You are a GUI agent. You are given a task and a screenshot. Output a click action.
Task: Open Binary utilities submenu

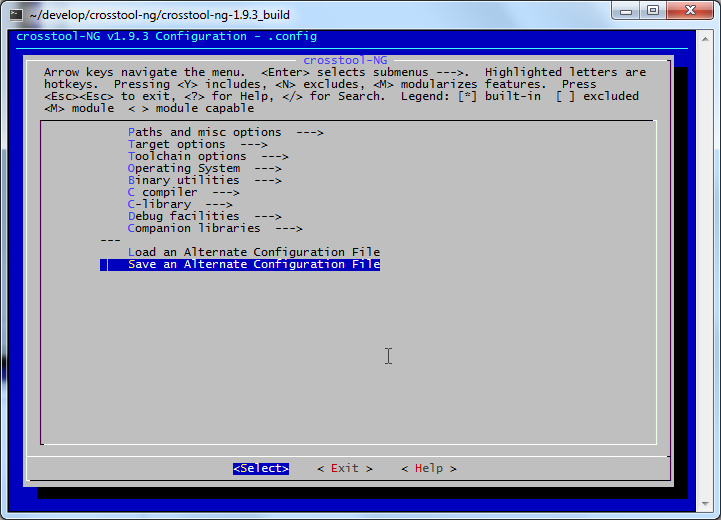(204, 180)
